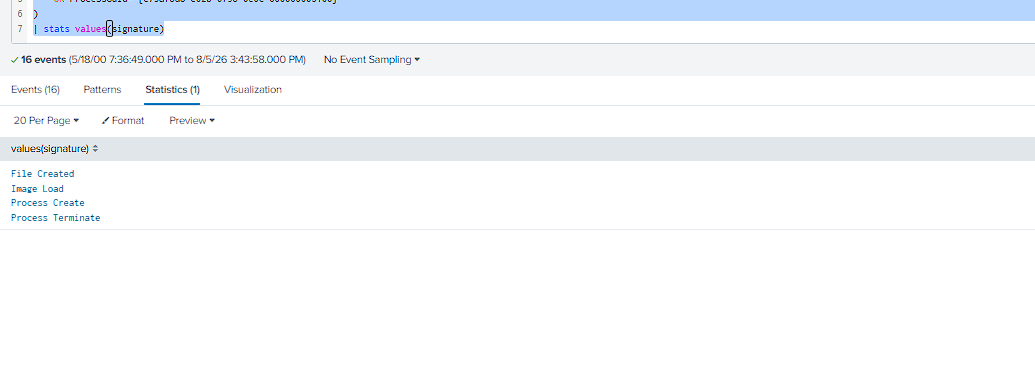
Task: Open the Visualization tab
Action: 253,90
